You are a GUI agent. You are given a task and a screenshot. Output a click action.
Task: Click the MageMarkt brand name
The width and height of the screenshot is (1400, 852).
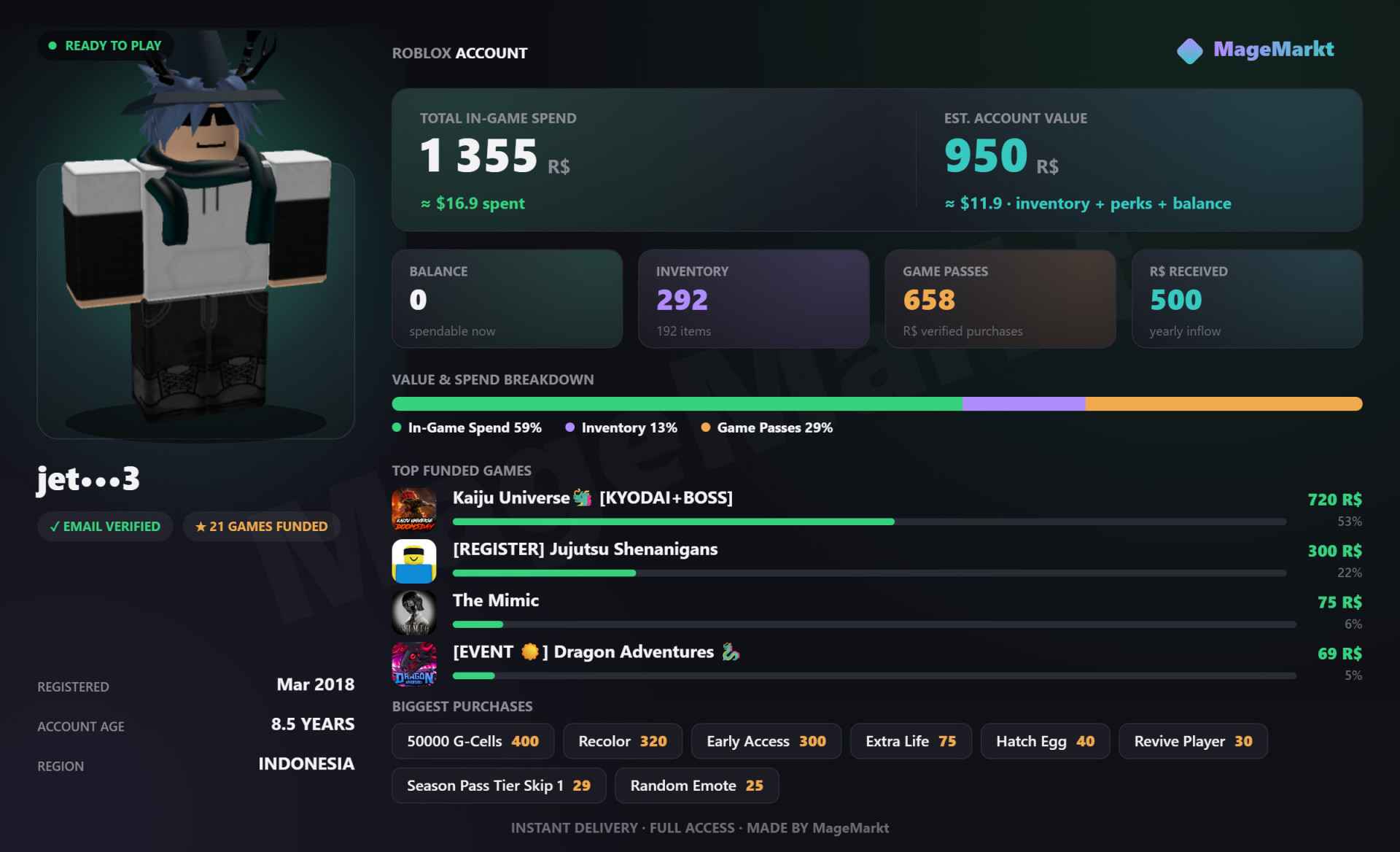(x=1274, y=49)
